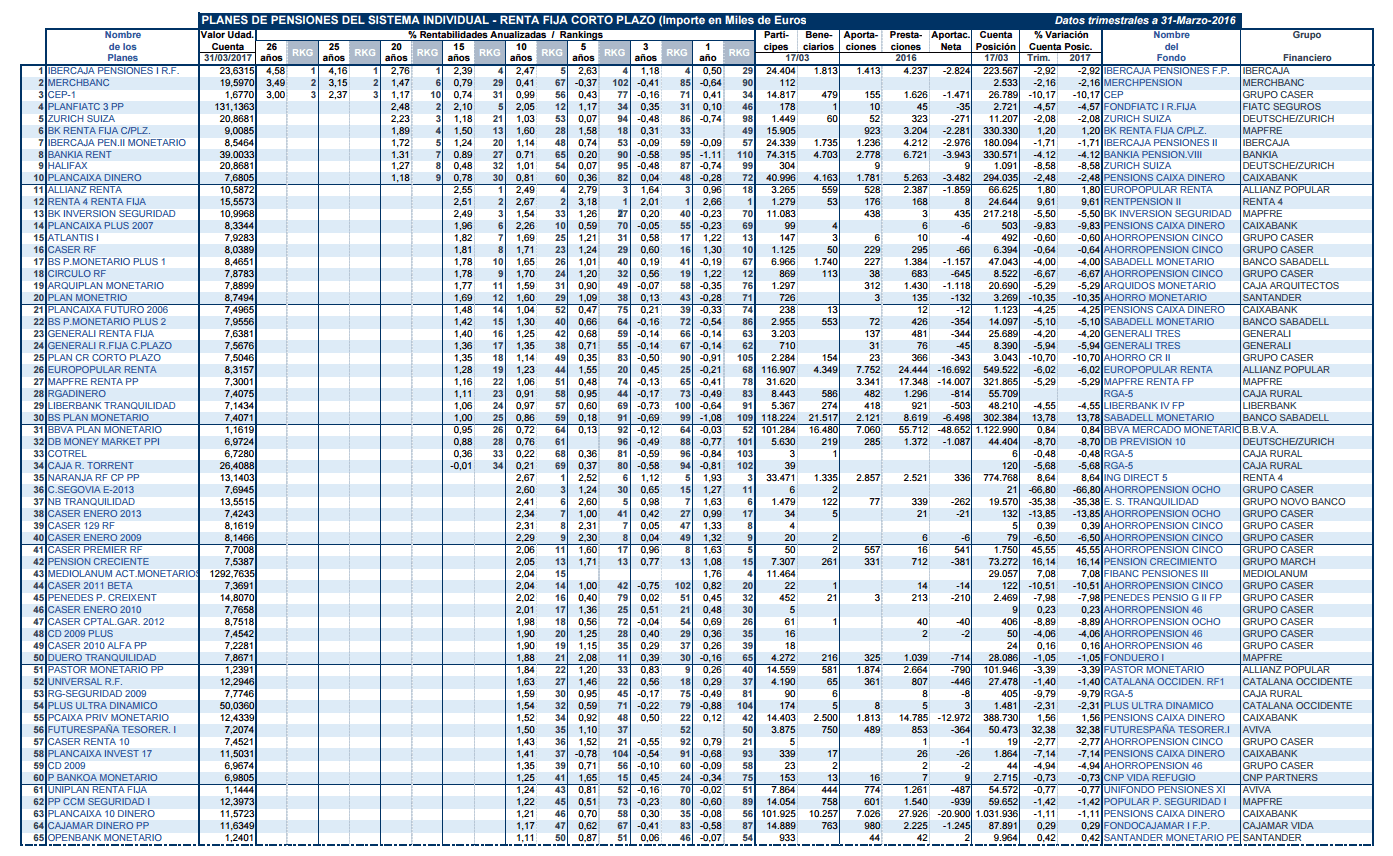The image size is (1393, 856).
Task: Select the 'Valor Udad.' column header
Action: coord(228,35)
